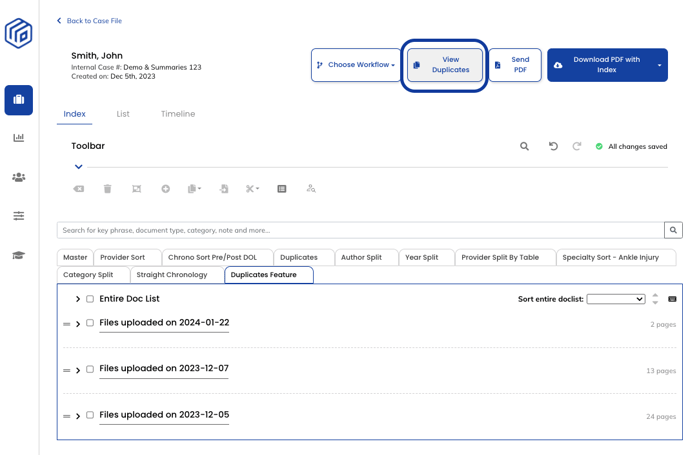Open the copy documents tool dropdown

(x=194, y=189)
